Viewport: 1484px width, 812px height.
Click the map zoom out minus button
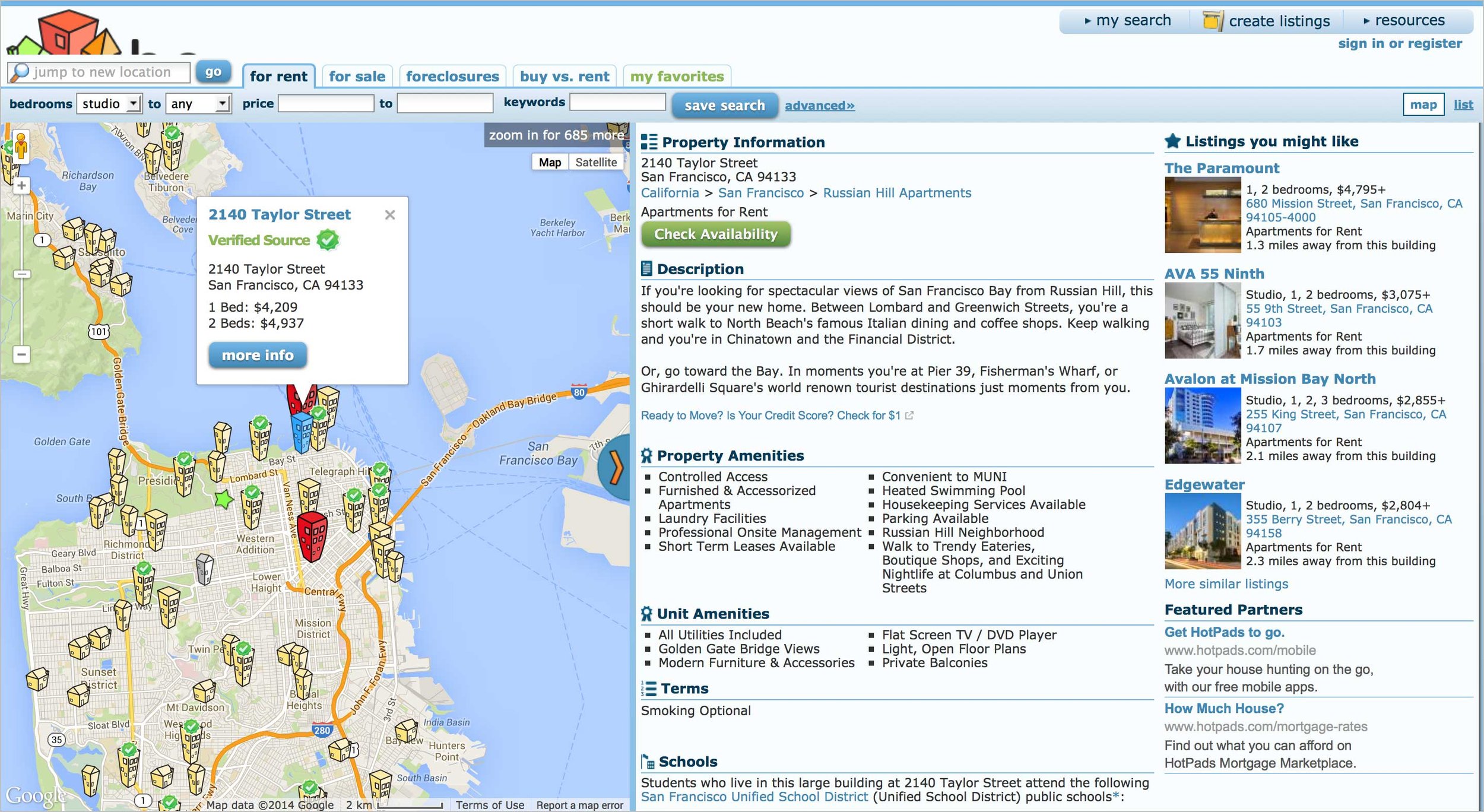tap(21, 355)
